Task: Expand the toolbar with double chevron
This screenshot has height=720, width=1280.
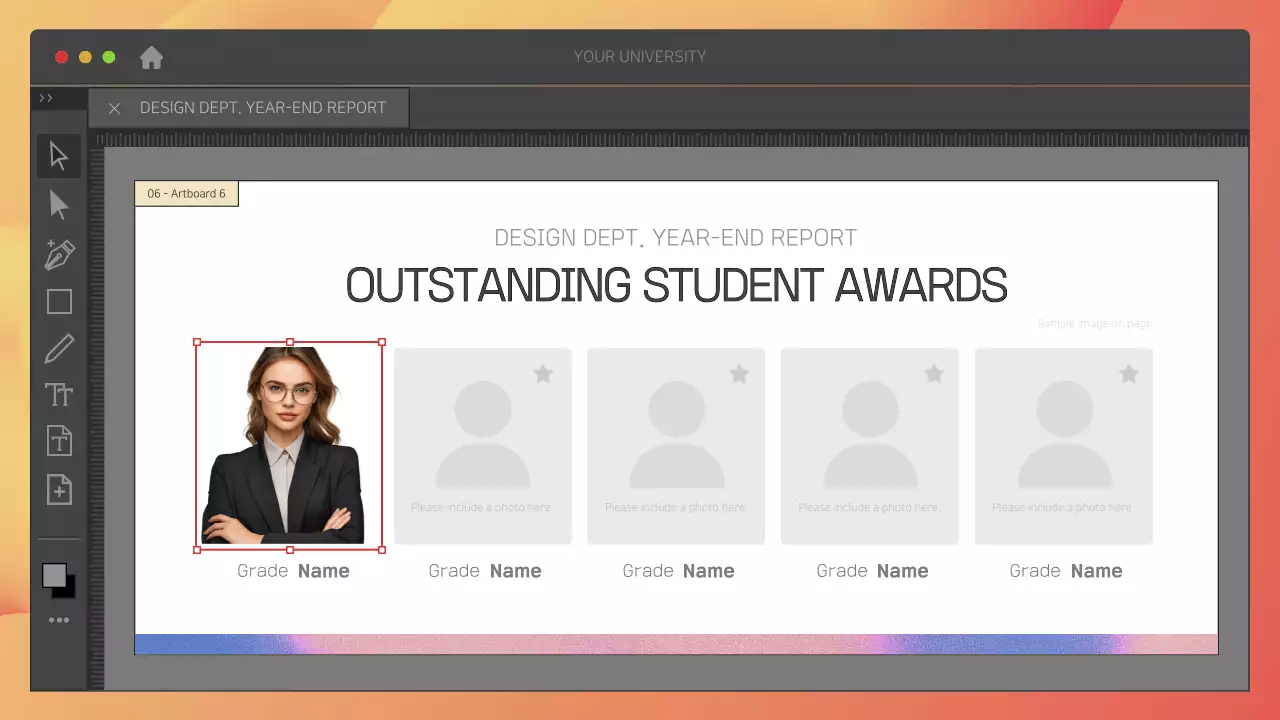Action: [x=46, y=98]
